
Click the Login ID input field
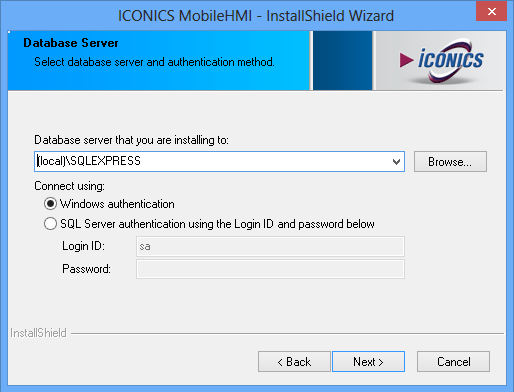click(x=270, y=246)
